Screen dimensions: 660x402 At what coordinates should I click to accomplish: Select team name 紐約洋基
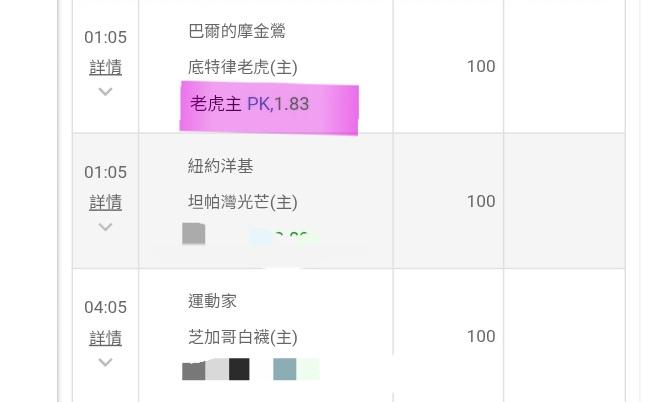coord(220,166)
